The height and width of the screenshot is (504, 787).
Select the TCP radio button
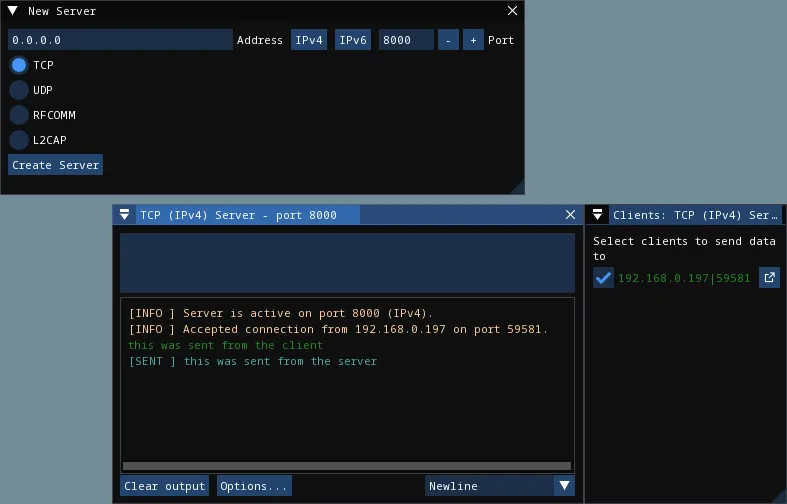pyautogui.click(x=19, y=65)
